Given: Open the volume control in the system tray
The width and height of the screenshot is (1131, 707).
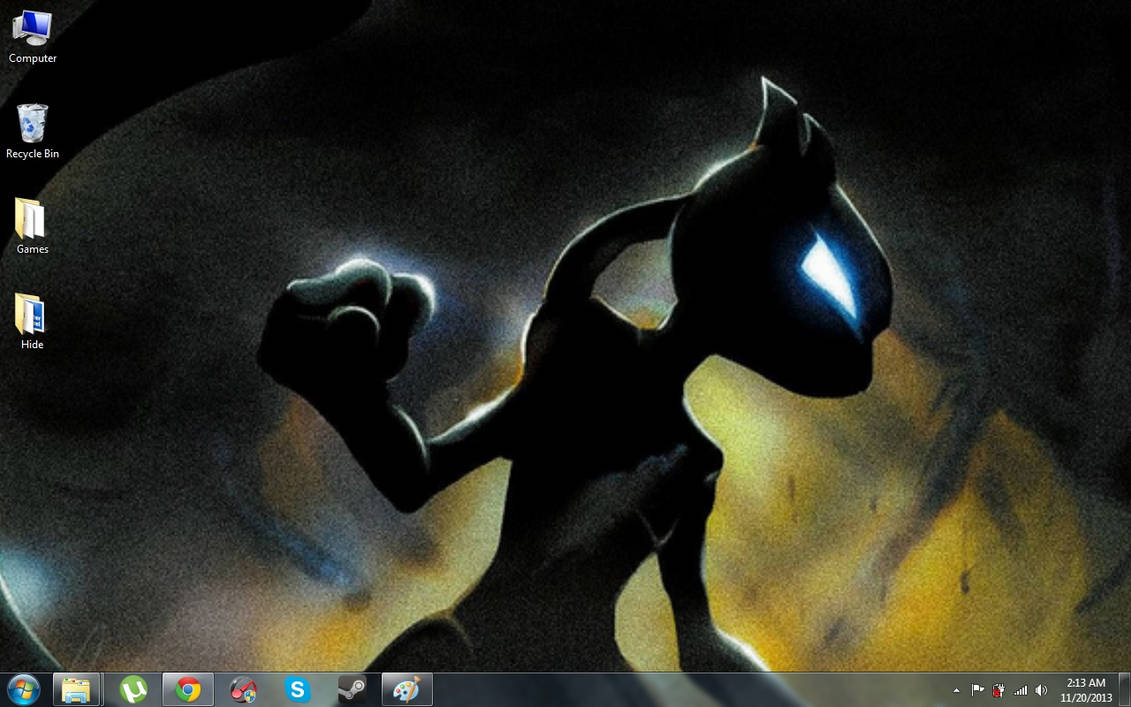Looking at the screenshot, I should click(1040, 690).
